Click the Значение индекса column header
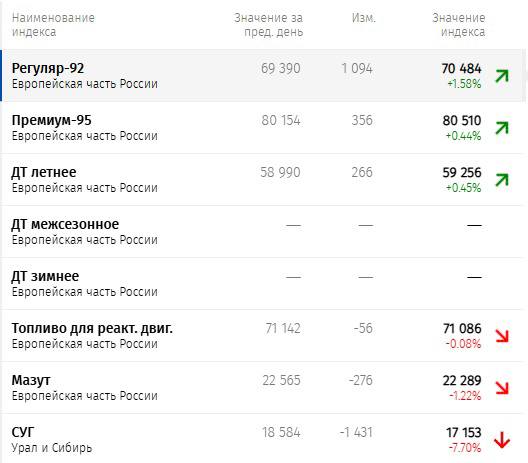Screen dimensions: 528x463 (x=459, y=25)
